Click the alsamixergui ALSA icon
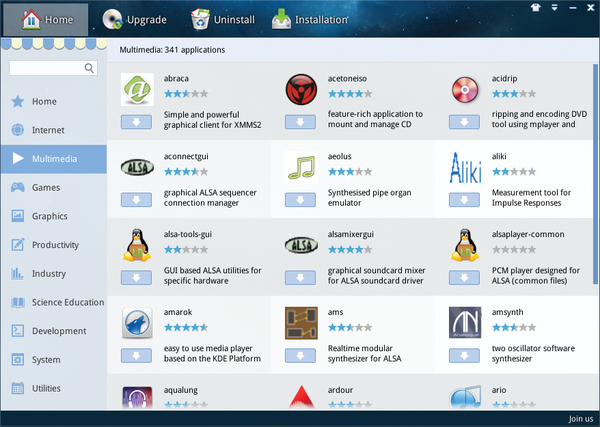This screenshot has height=427, width=600. click(x=301, y=245)
